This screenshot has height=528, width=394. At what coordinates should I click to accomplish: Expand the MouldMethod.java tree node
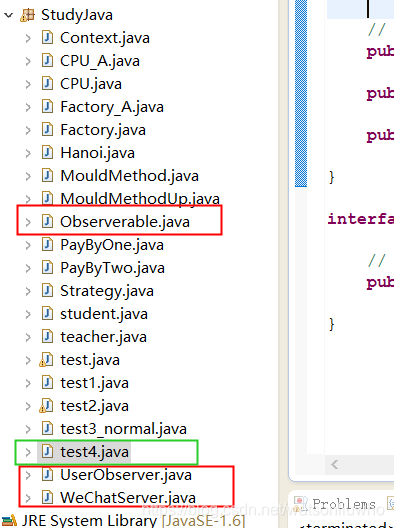tap(28, 176)
